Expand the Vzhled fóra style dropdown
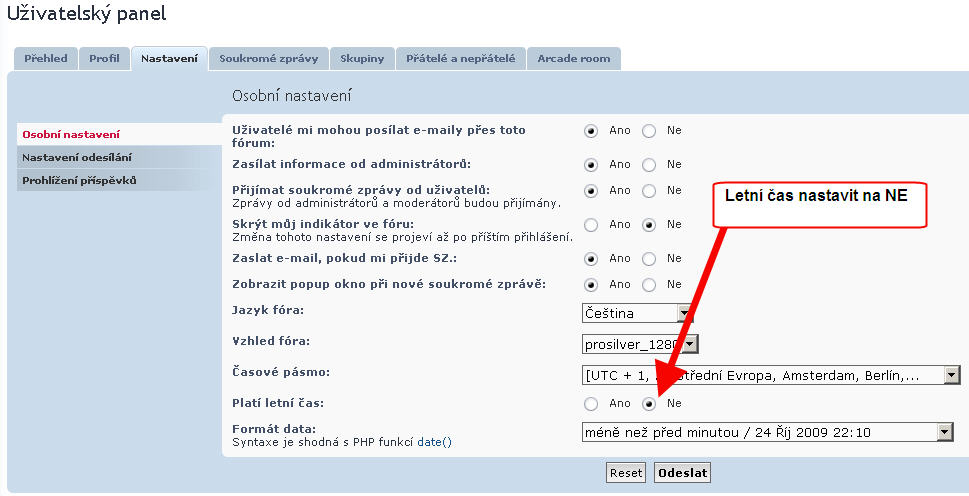The image size is (969, 496). tap(640, 344)
